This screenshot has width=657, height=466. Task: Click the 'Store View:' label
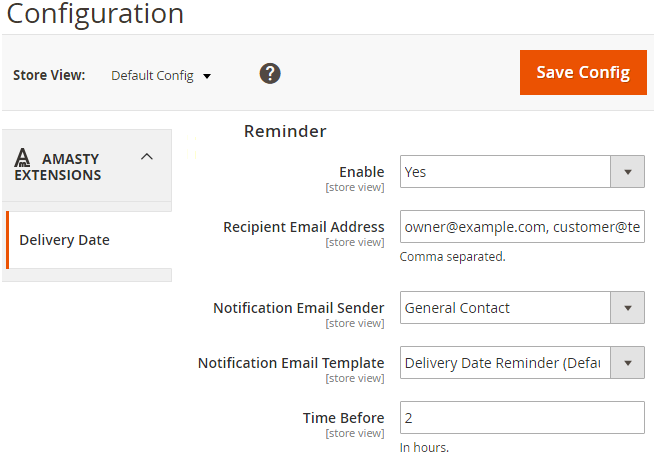(49, 75)
